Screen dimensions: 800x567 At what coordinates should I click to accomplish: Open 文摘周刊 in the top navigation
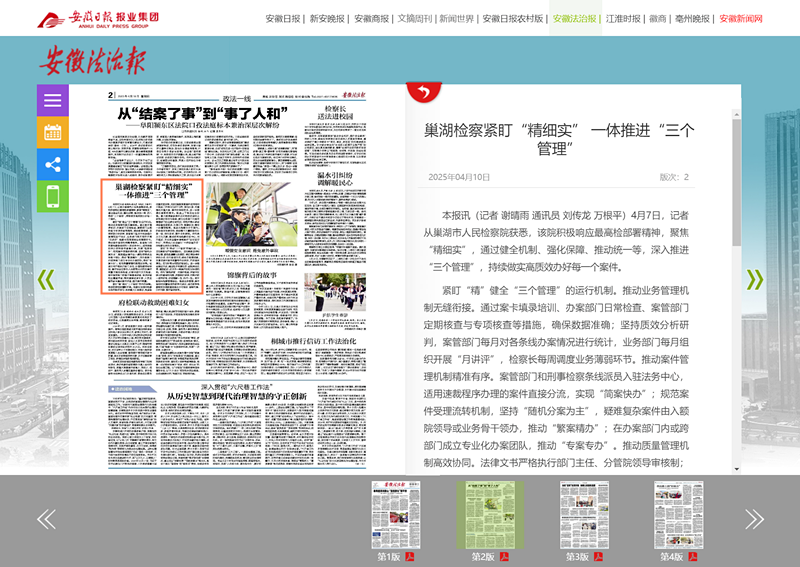415,19
